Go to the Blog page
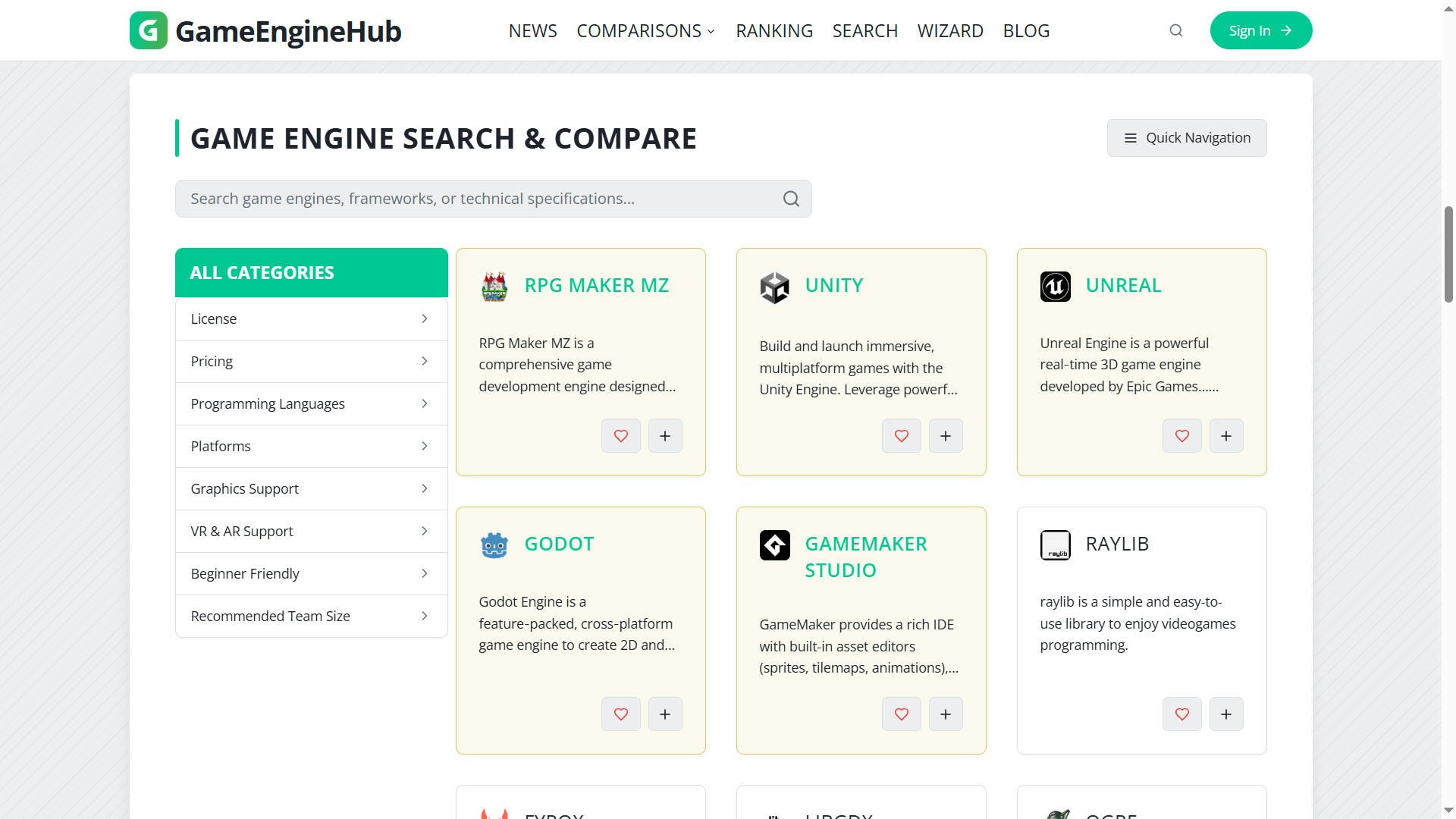Screen dimensions: 1456x819 click(1026, 30)
